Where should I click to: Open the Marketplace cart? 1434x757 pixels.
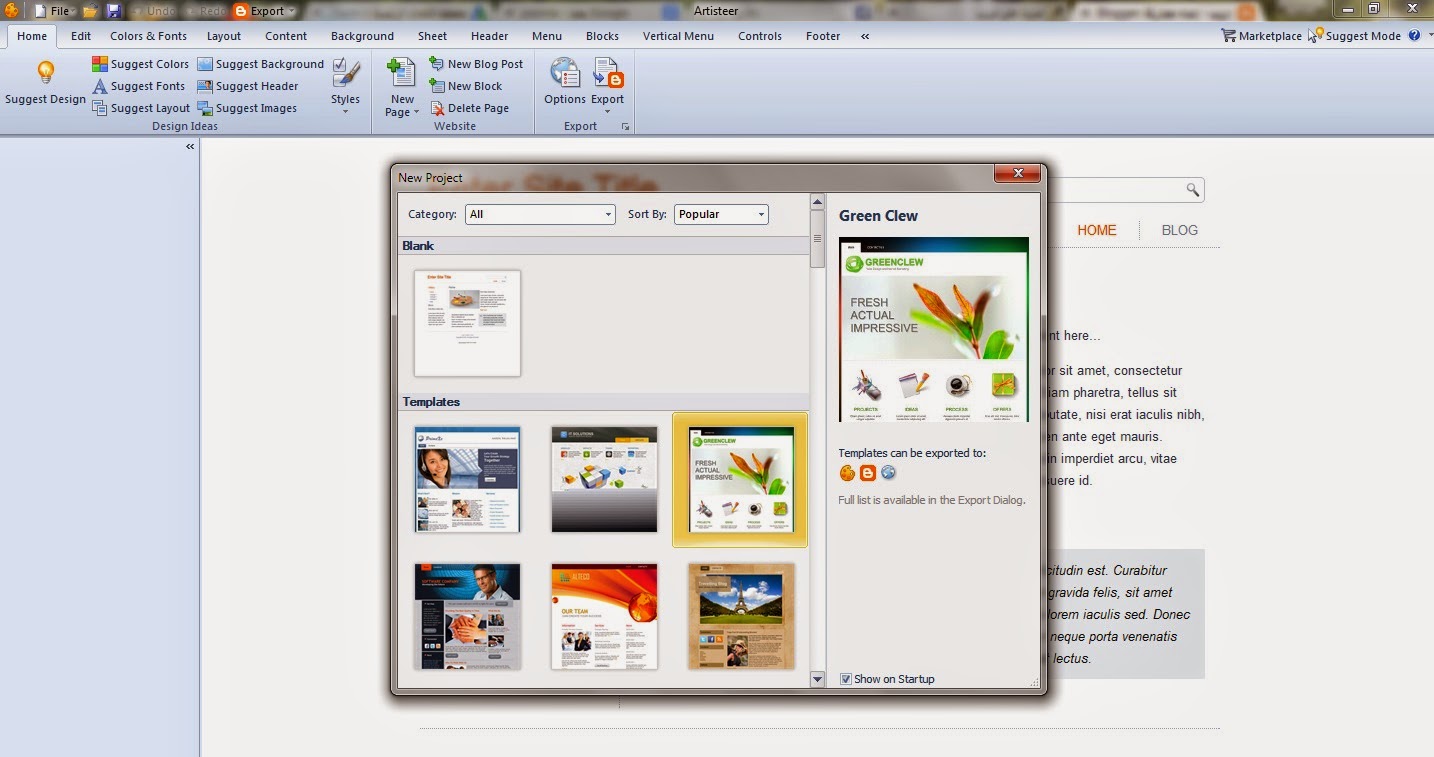tap(1261, 36)
